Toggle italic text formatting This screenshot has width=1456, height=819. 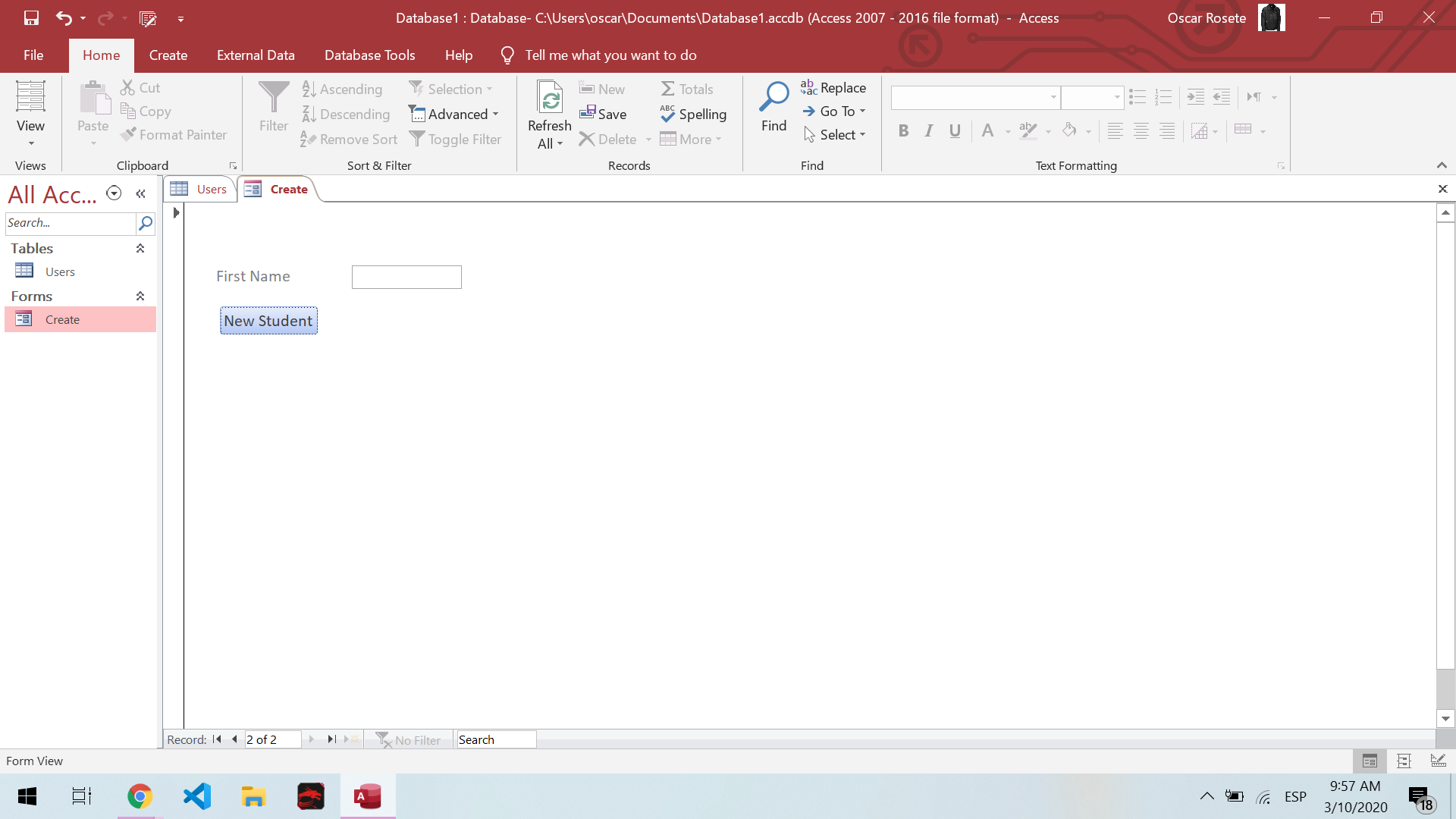point(929,131)
